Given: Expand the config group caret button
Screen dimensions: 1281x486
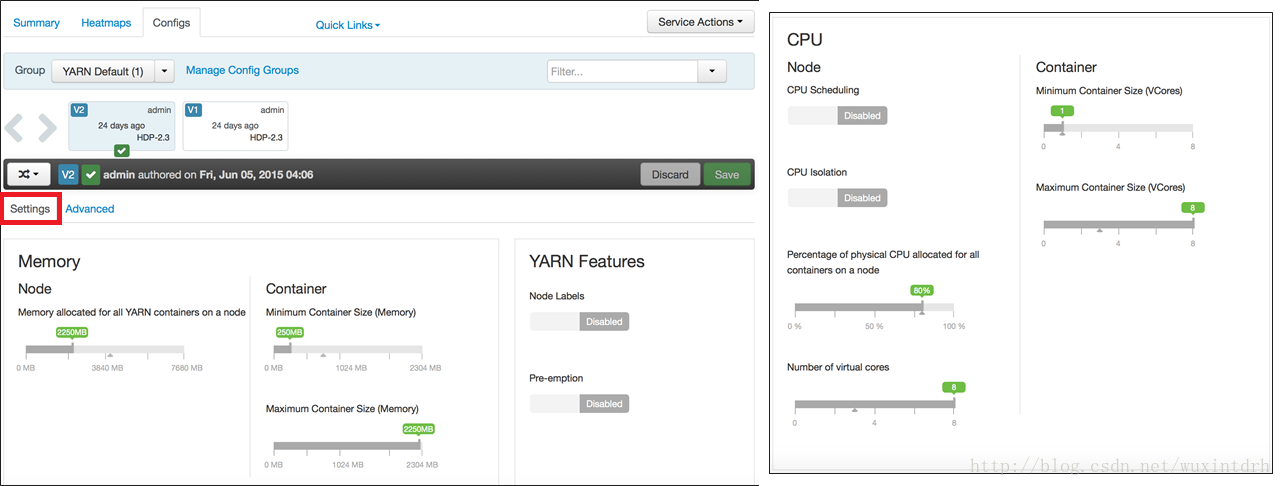Looking at the screenshot, I should coord(165,71).
